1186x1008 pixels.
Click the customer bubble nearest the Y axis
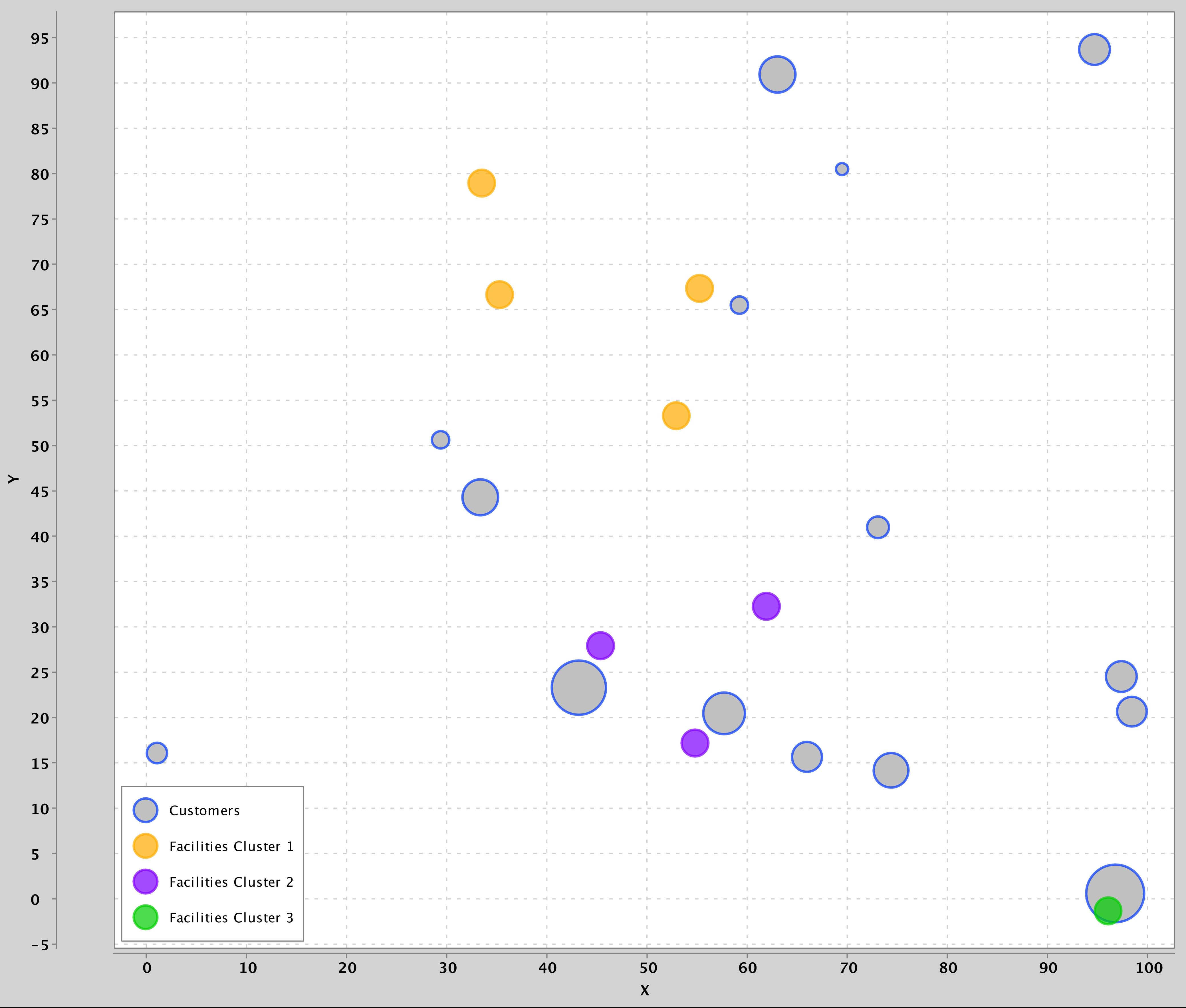(157, 753)
